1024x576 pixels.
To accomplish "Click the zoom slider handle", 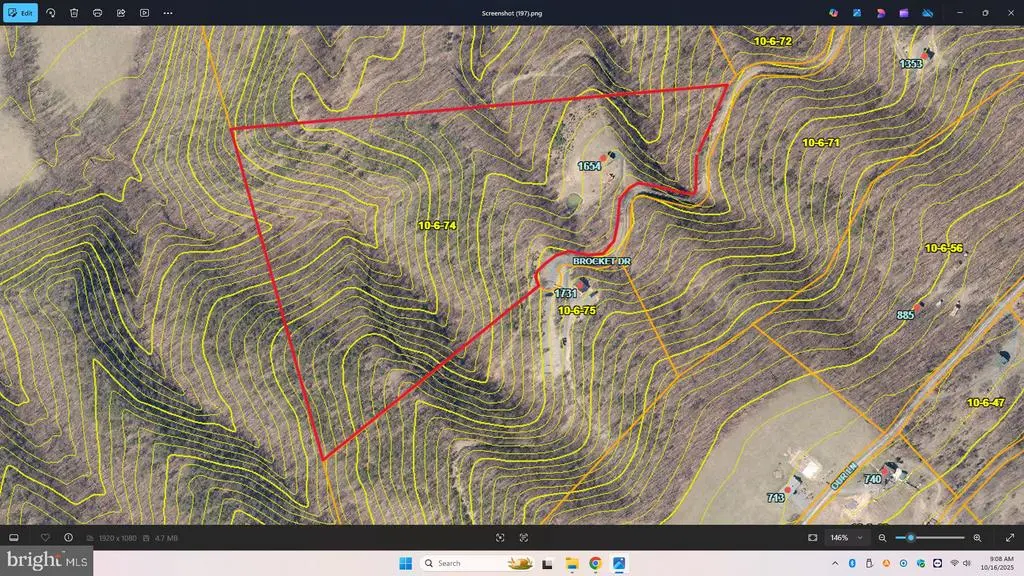I will [910, 537].
